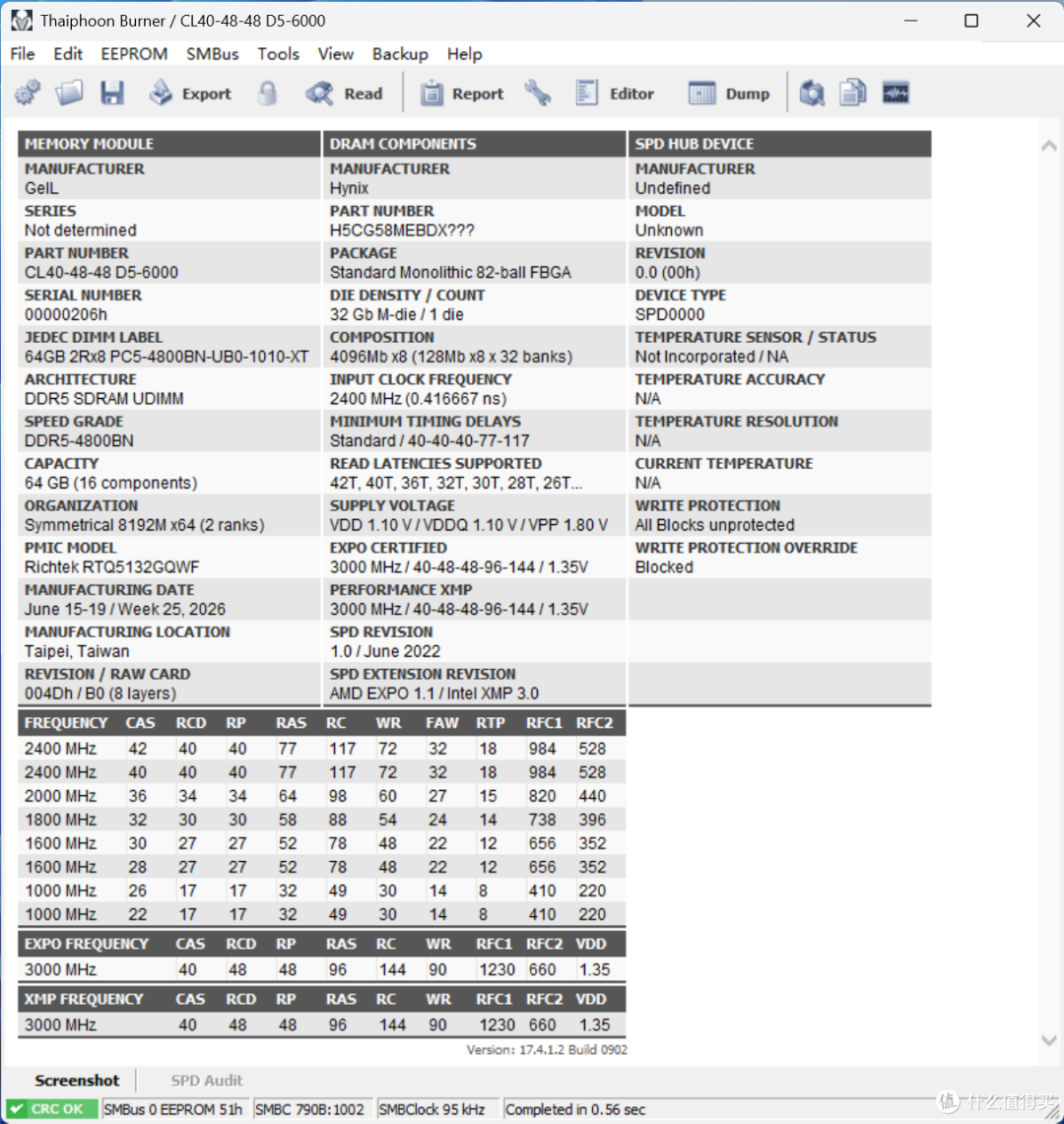This screenshot has width=1064, height=1124.
Task: Click the 2000 MHz frequency row
Action: coord(322,796)
